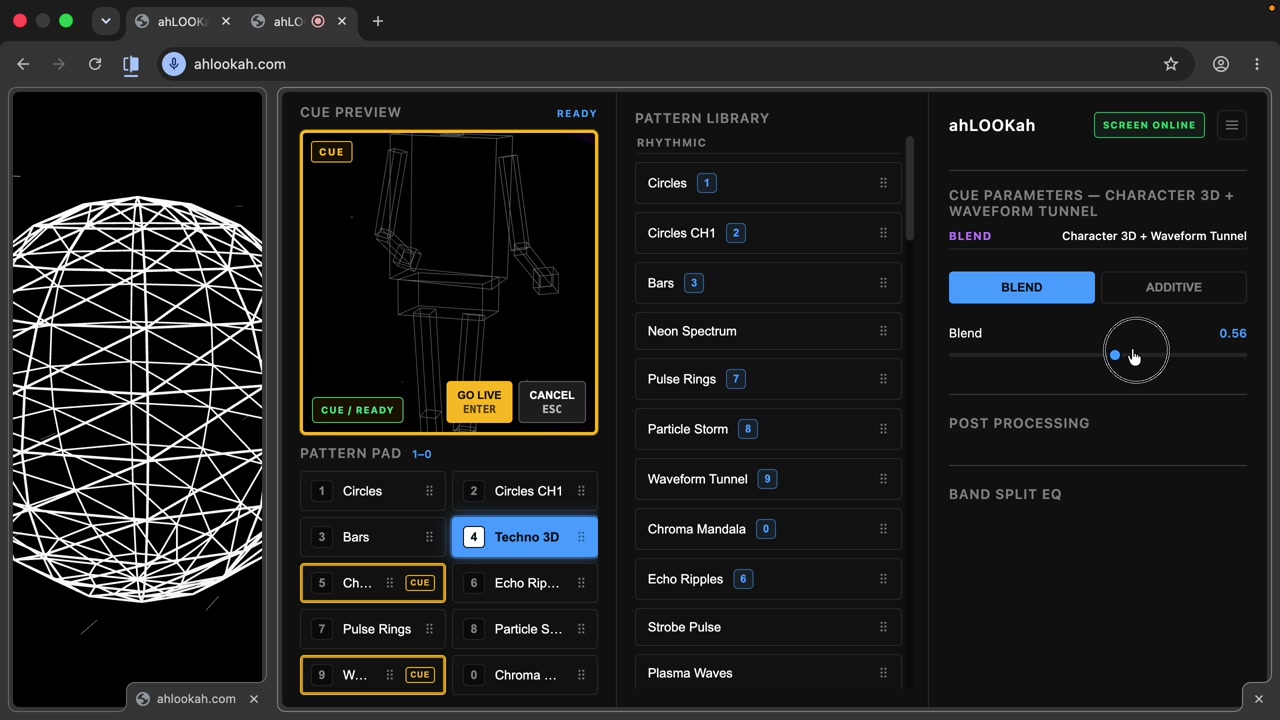Click drag handle on pad 8 Particle S
This screenshot has height=720, width=1280.
[x=581, y=629]
